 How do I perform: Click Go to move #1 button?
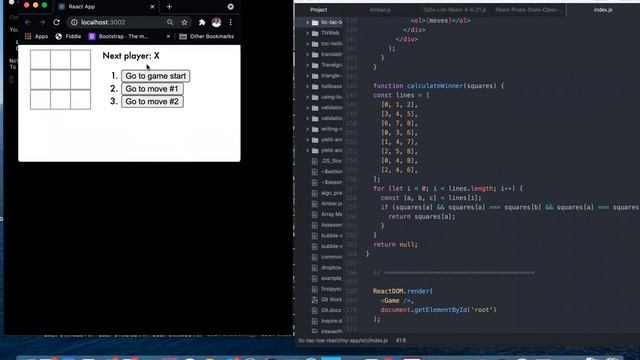[x=152, y=89]
